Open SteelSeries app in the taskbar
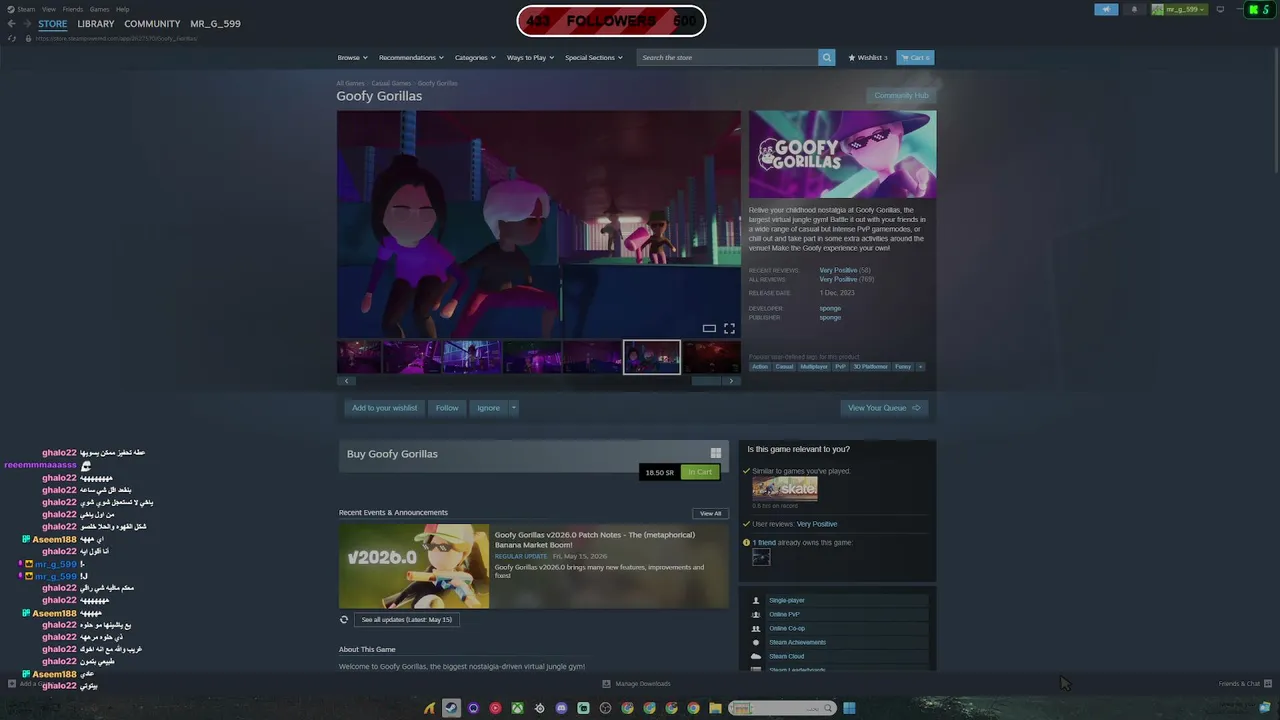This screenshot has width=1280, height=720. point(539,708)
